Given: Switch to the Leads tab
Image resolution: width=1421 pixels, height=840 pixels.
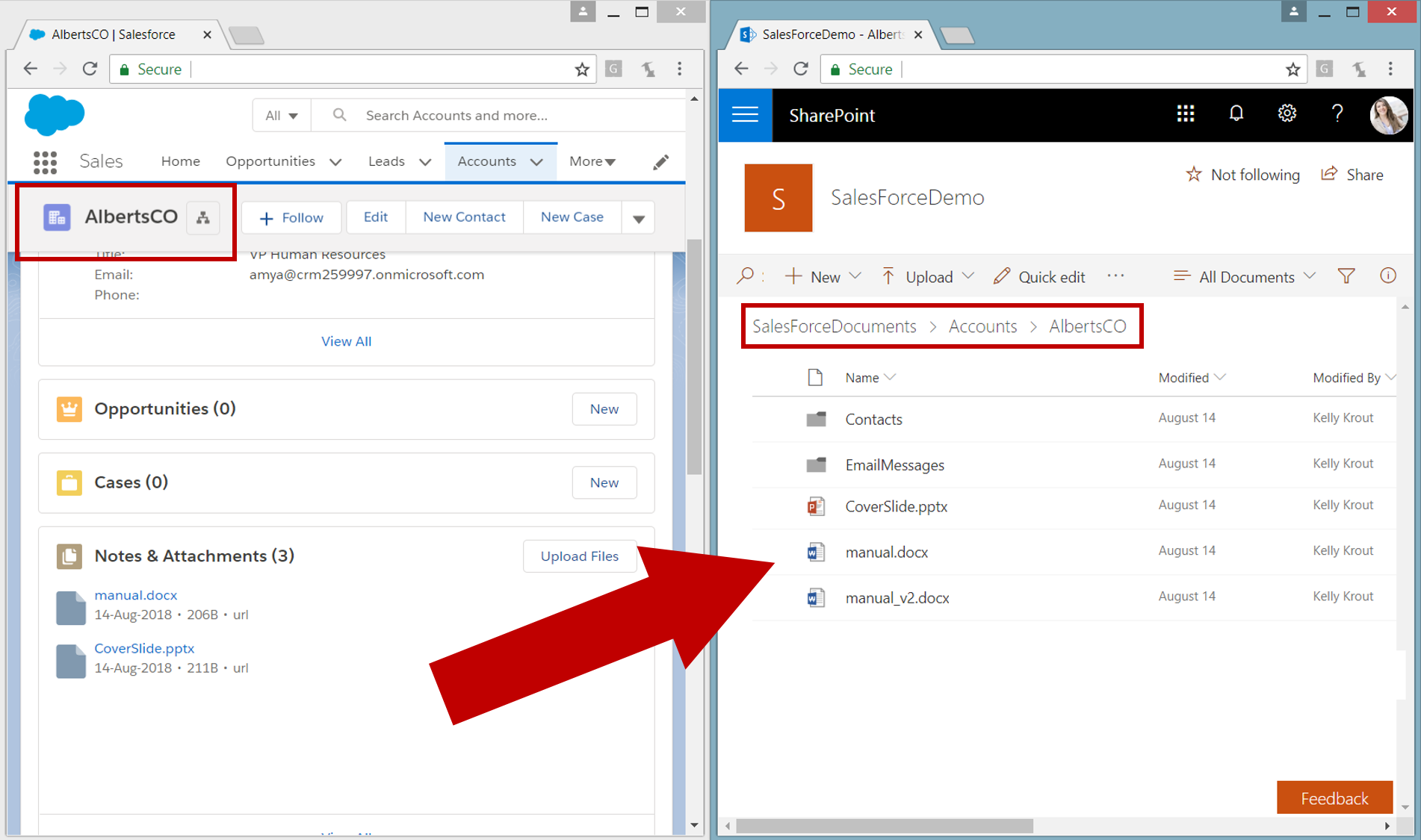Looking at the screenshot, I should pos(386,161).
